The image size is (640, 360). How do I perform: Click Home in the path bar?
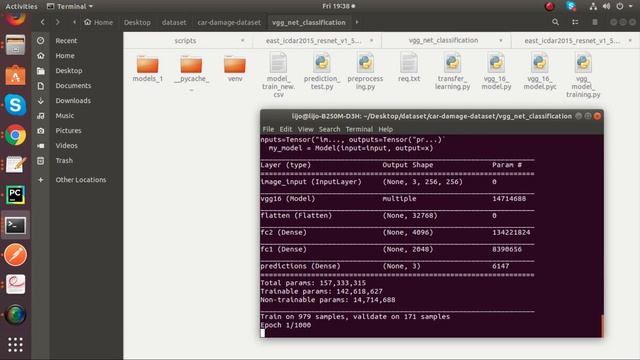[98, 22]
